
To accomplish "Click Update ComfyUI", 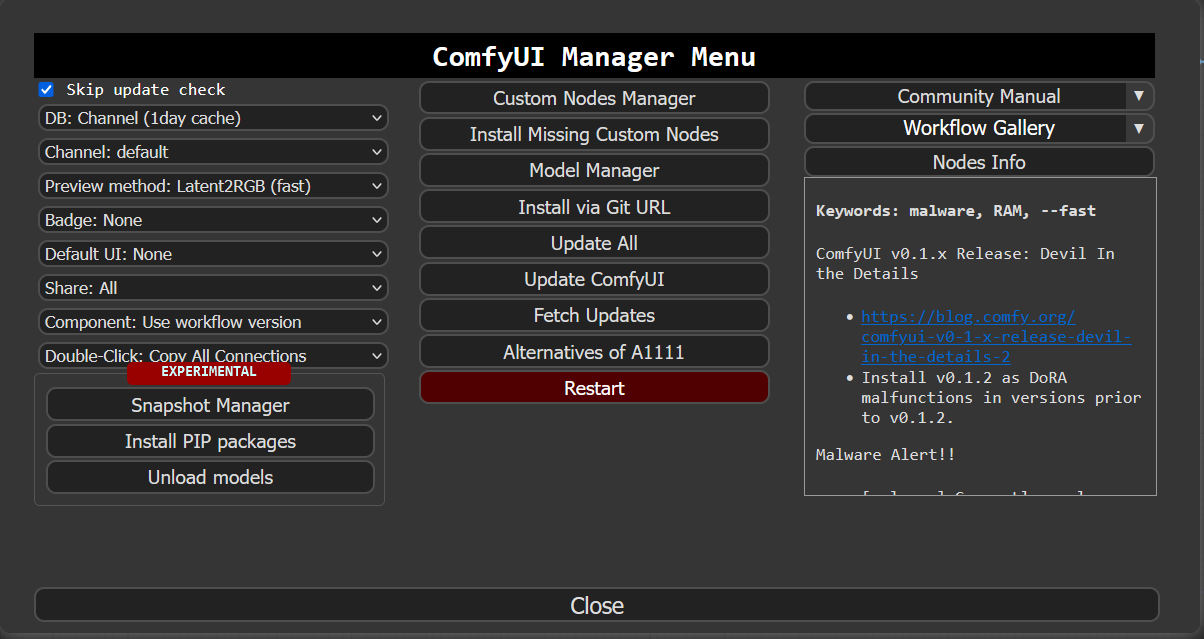I will [x=594, y=279].
